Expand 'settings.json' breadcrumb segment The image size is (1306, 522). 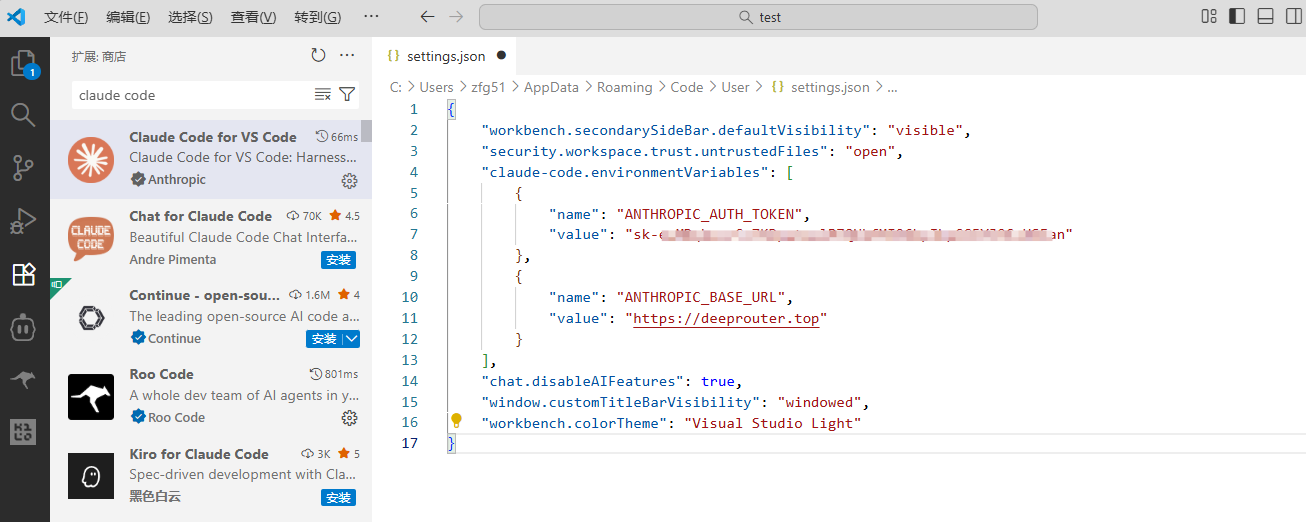point(821,87)
